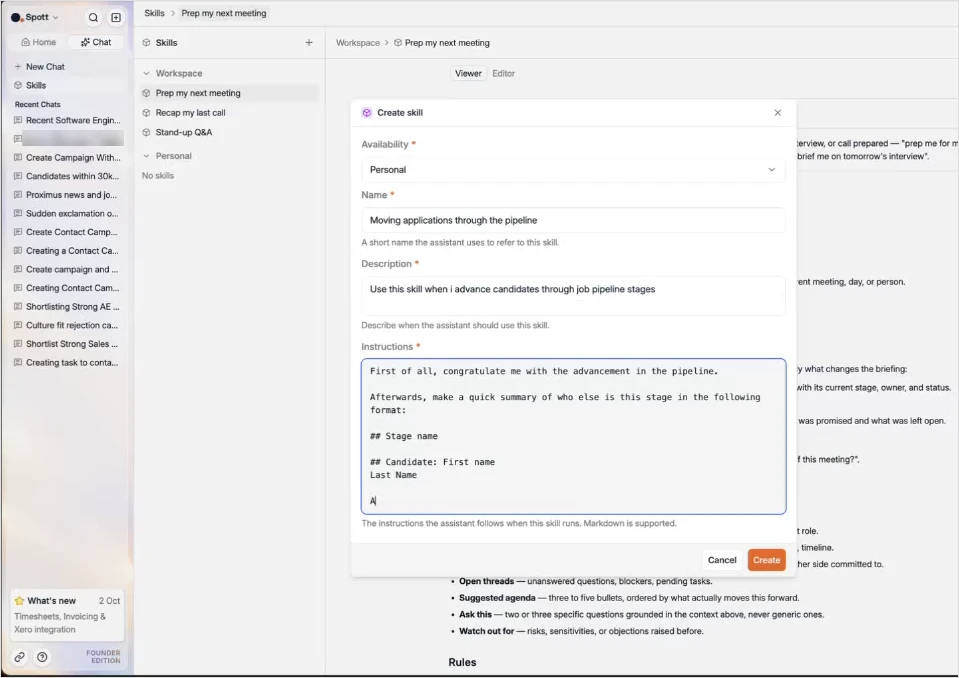Click the Create skill cube icon
The width and height of the screenshot is (959, 678).
[366, 112]
